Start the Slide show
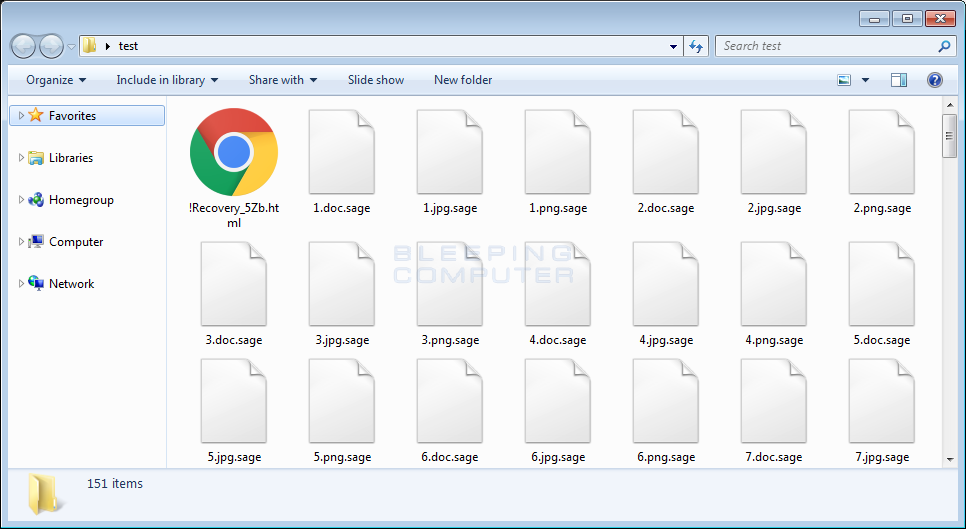The width and height of the screenshot is (966, 529). pos(376,80)
